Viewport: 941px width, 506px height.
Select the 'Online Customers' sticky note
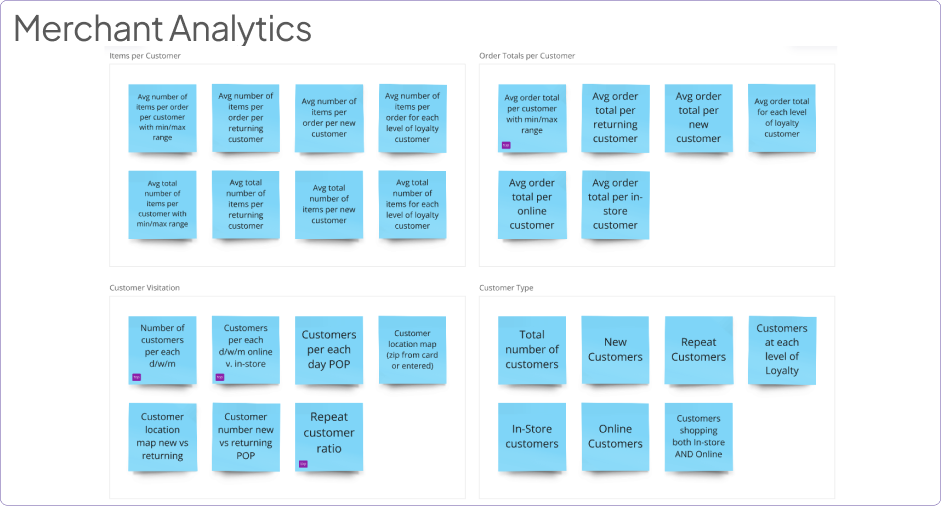pos(615,436)
